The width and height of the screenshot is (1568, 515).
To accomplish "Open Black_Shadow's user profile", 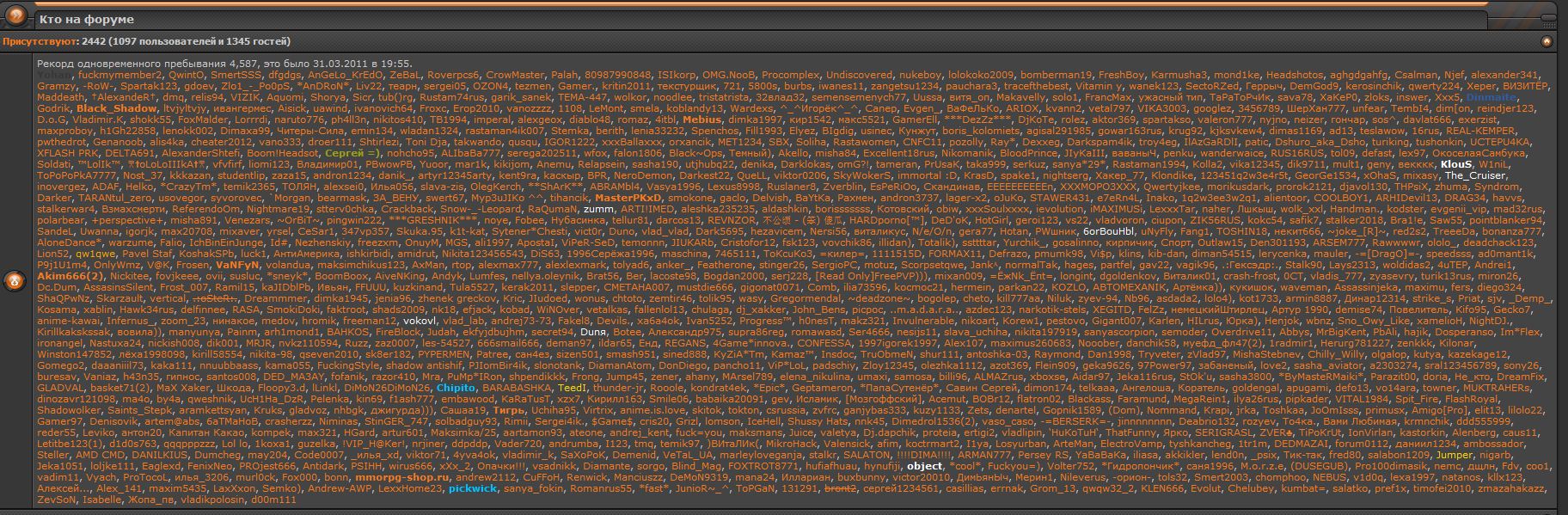I will coord(116,109).
